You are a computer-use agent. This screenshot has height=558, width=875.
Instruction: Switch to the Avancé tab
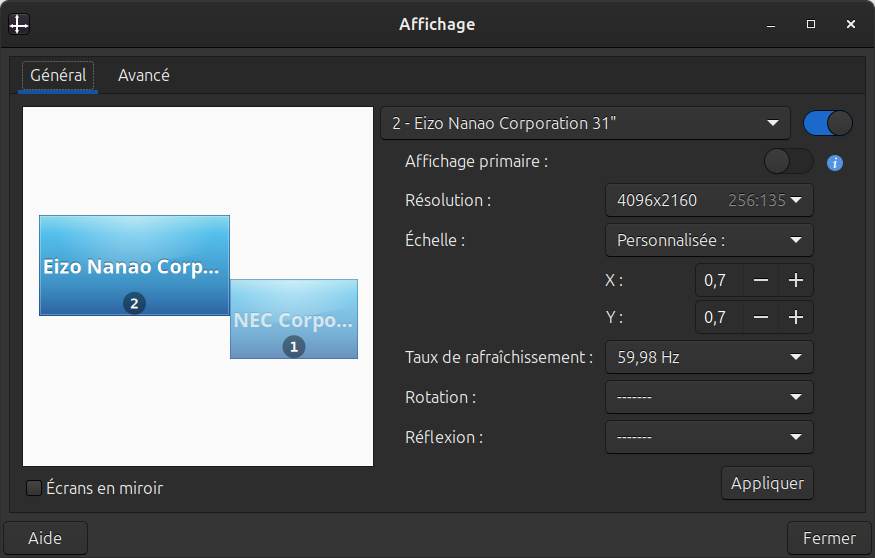click(143, 75)
